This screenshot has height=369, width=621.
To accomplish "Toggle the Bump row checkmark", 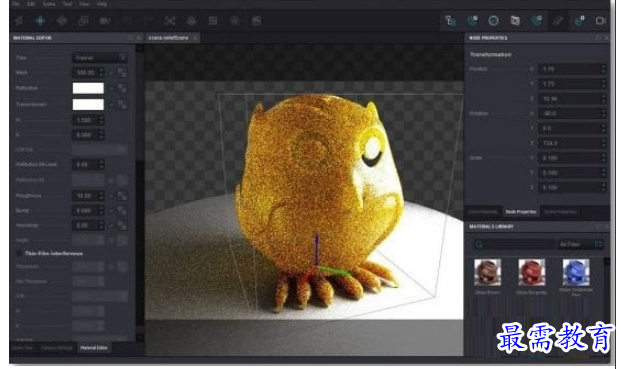I will [x=111, y=211].
